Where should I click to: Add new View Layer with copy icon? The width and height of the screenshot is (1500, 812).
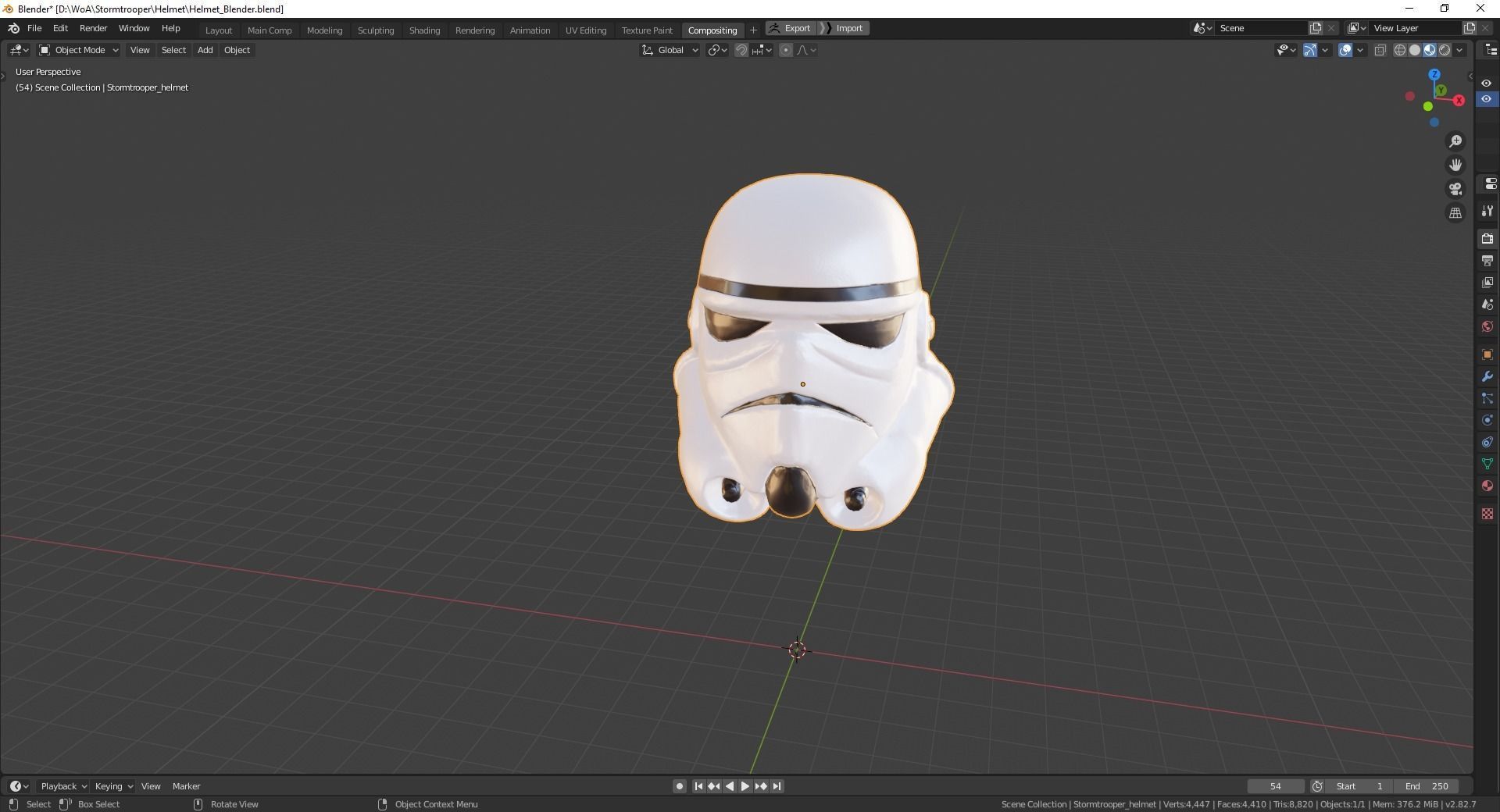pos(1469,28)
